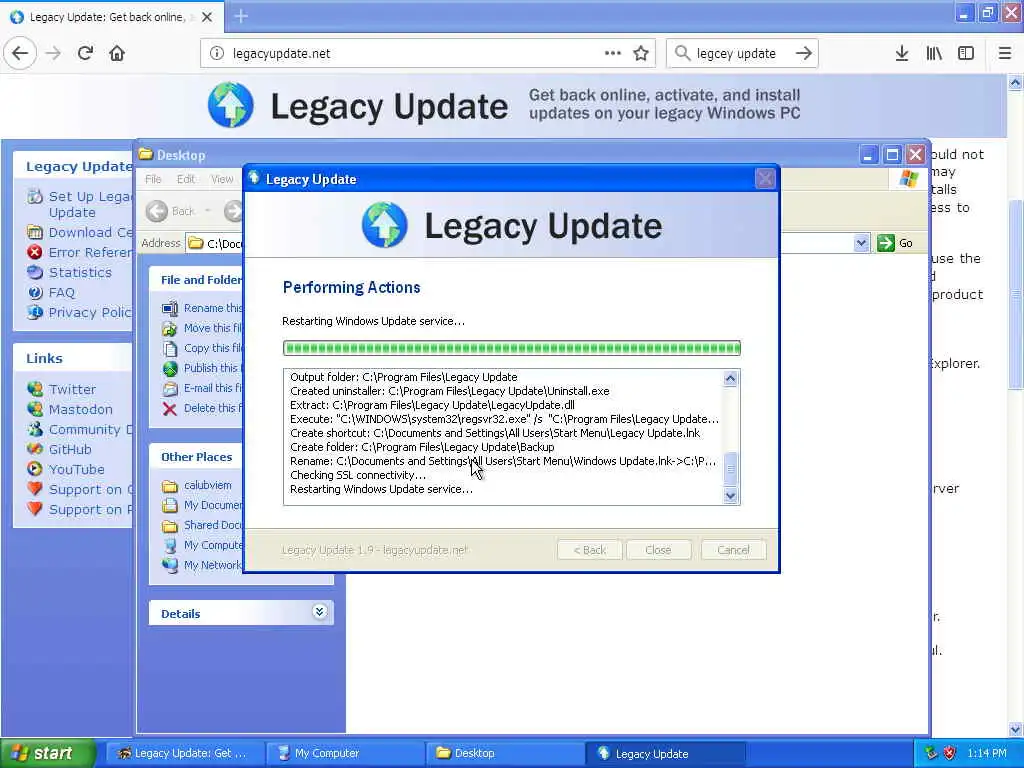Image resolution: width=1024 pixels, height=768 pixels.
Task: Open Shared Documents in Other Places
Action: point(202,525)
